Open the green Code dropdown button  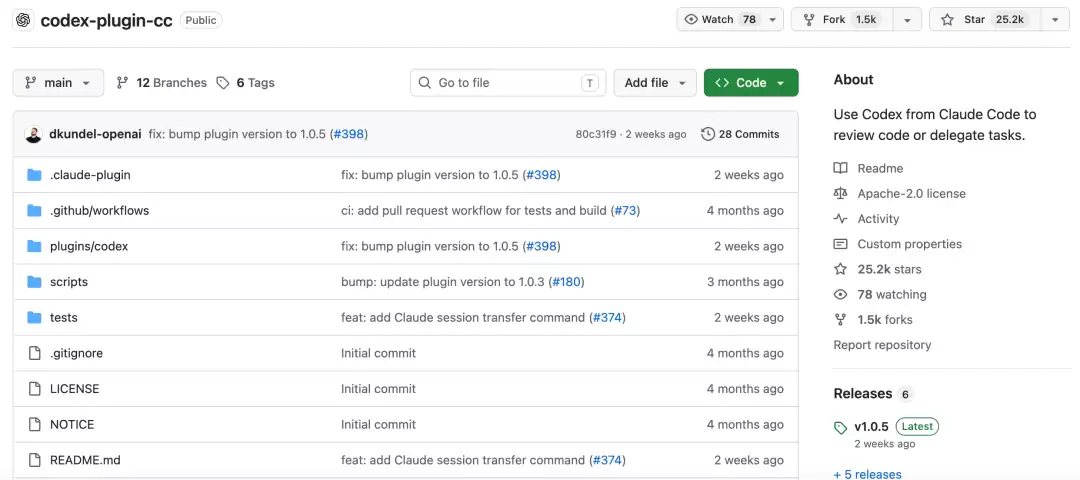click(751, 83)
